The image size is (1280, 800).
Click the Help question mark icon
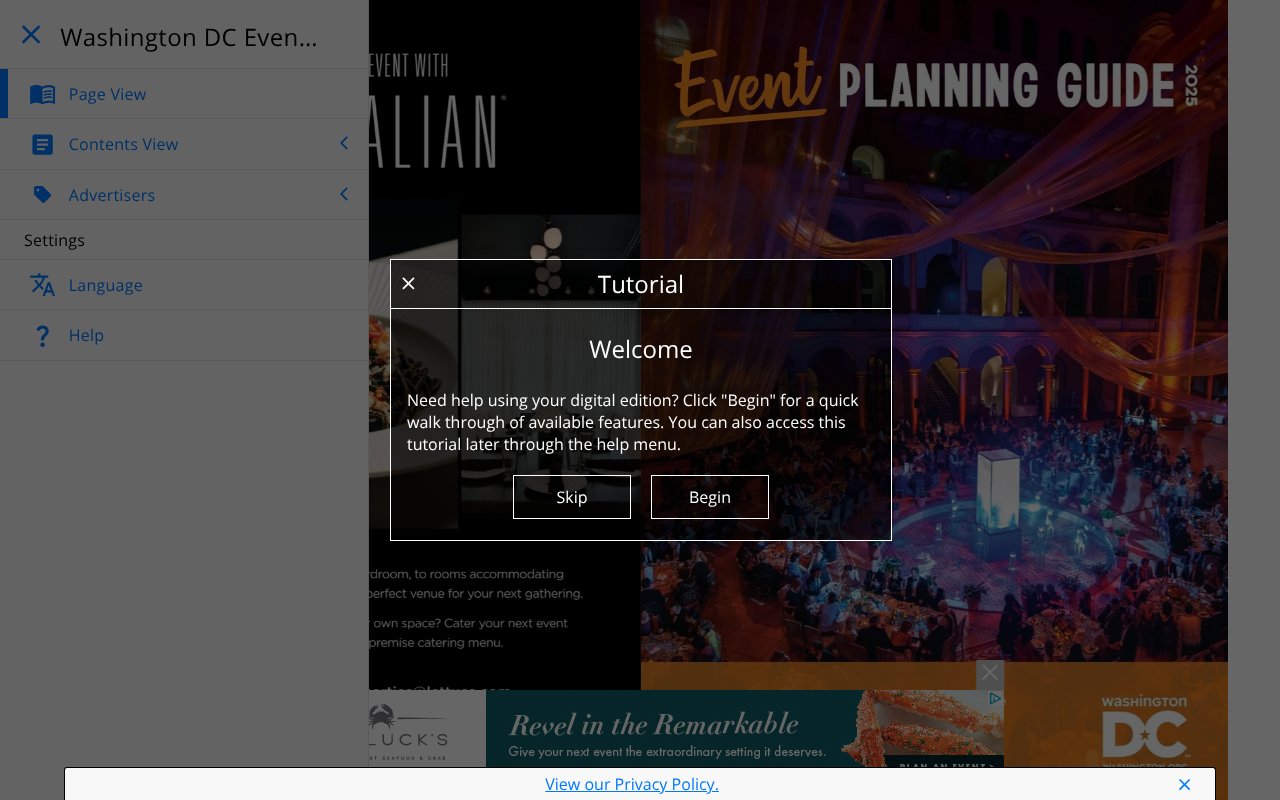(x=42, y=336)
